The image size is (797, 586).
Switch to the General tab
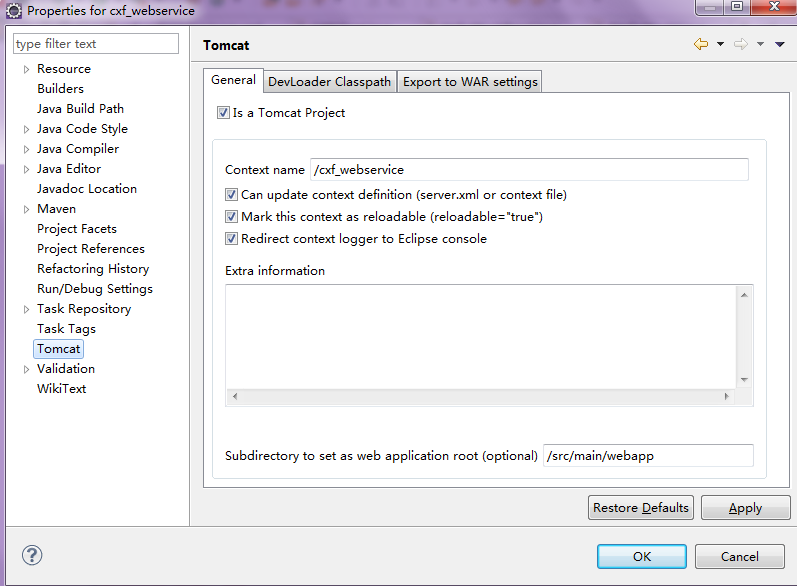233,80
